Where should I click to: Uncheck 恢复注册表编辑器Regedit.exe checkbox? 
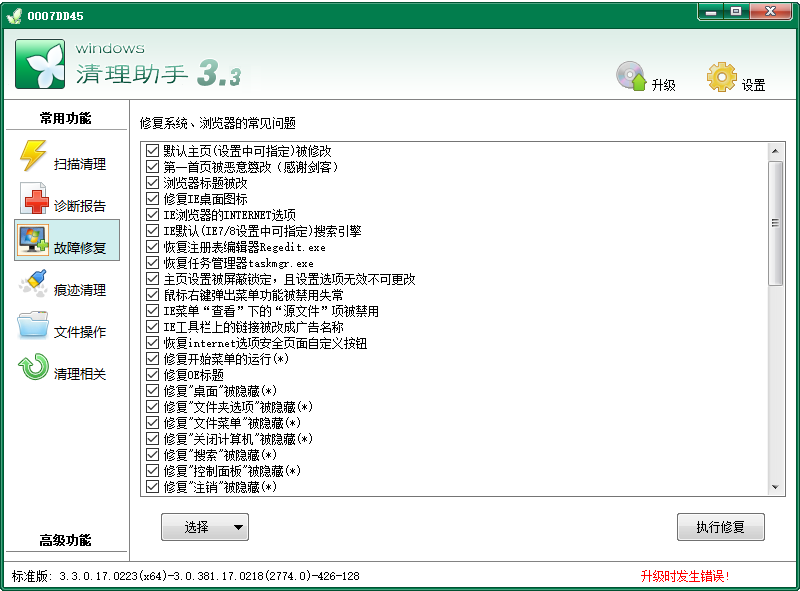click(152, 247)
